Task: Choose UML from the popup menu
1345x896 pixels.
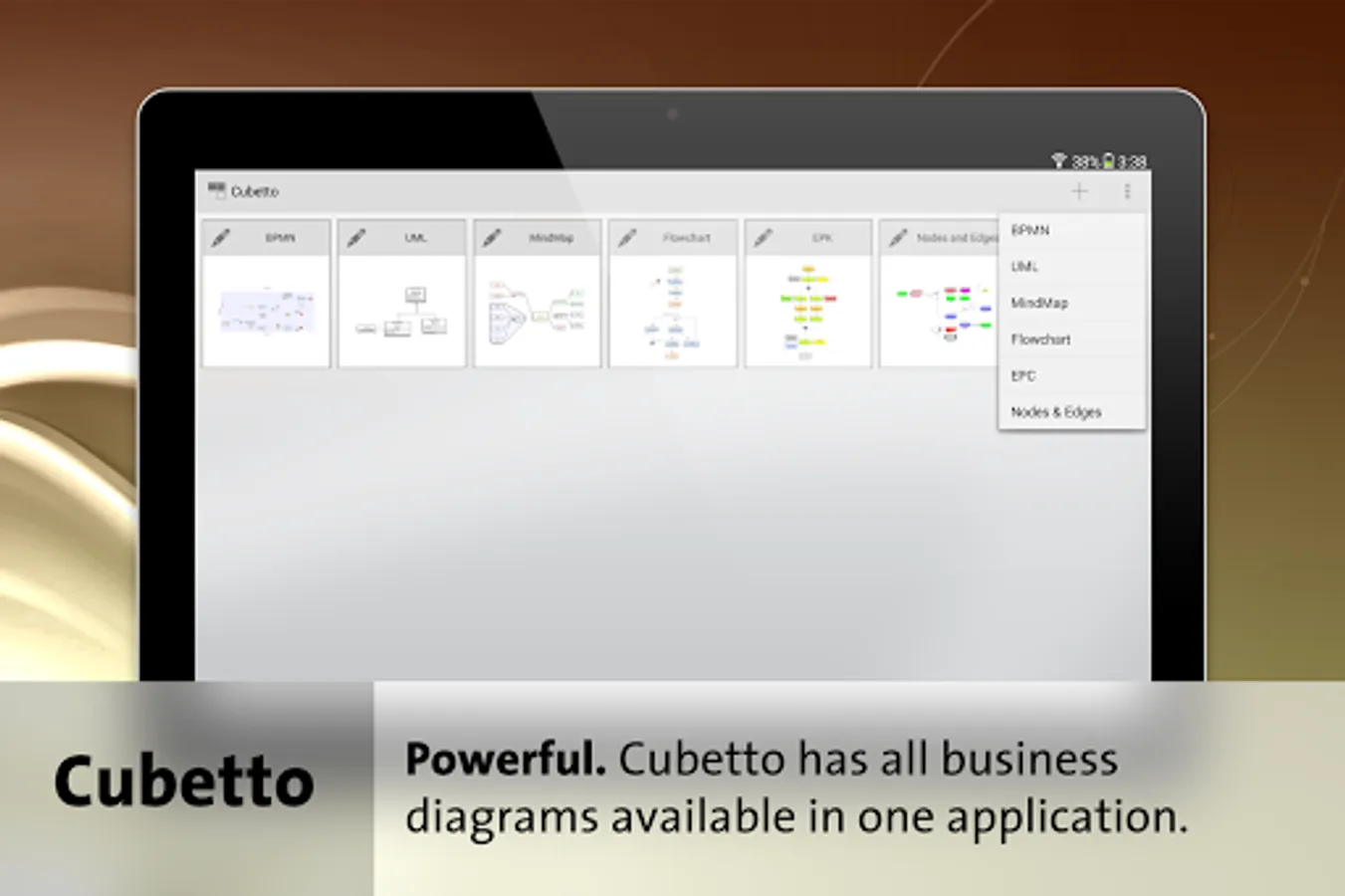Action: pyautogui.click(x=1072, y=267)
